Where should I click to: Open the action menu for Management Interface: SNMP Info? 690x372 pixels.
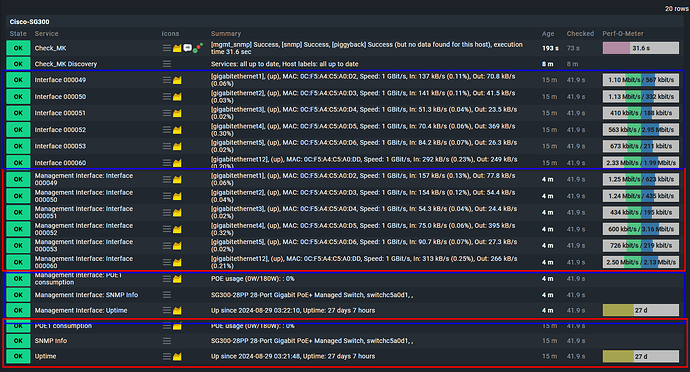[167, 295]
